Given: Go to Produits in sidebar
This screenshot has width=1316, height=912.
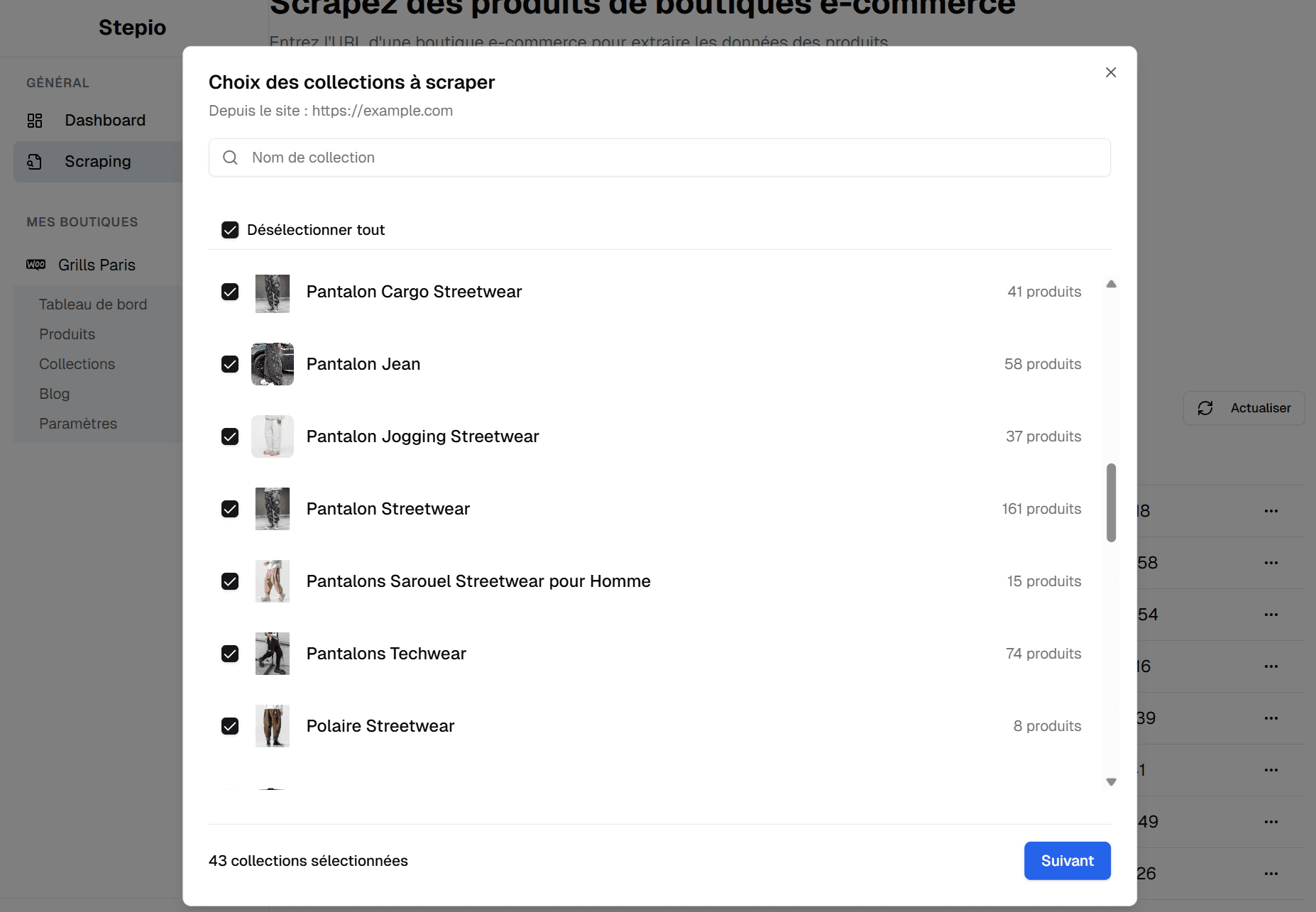Looking at the screenshot, I should tap(67, 334).
